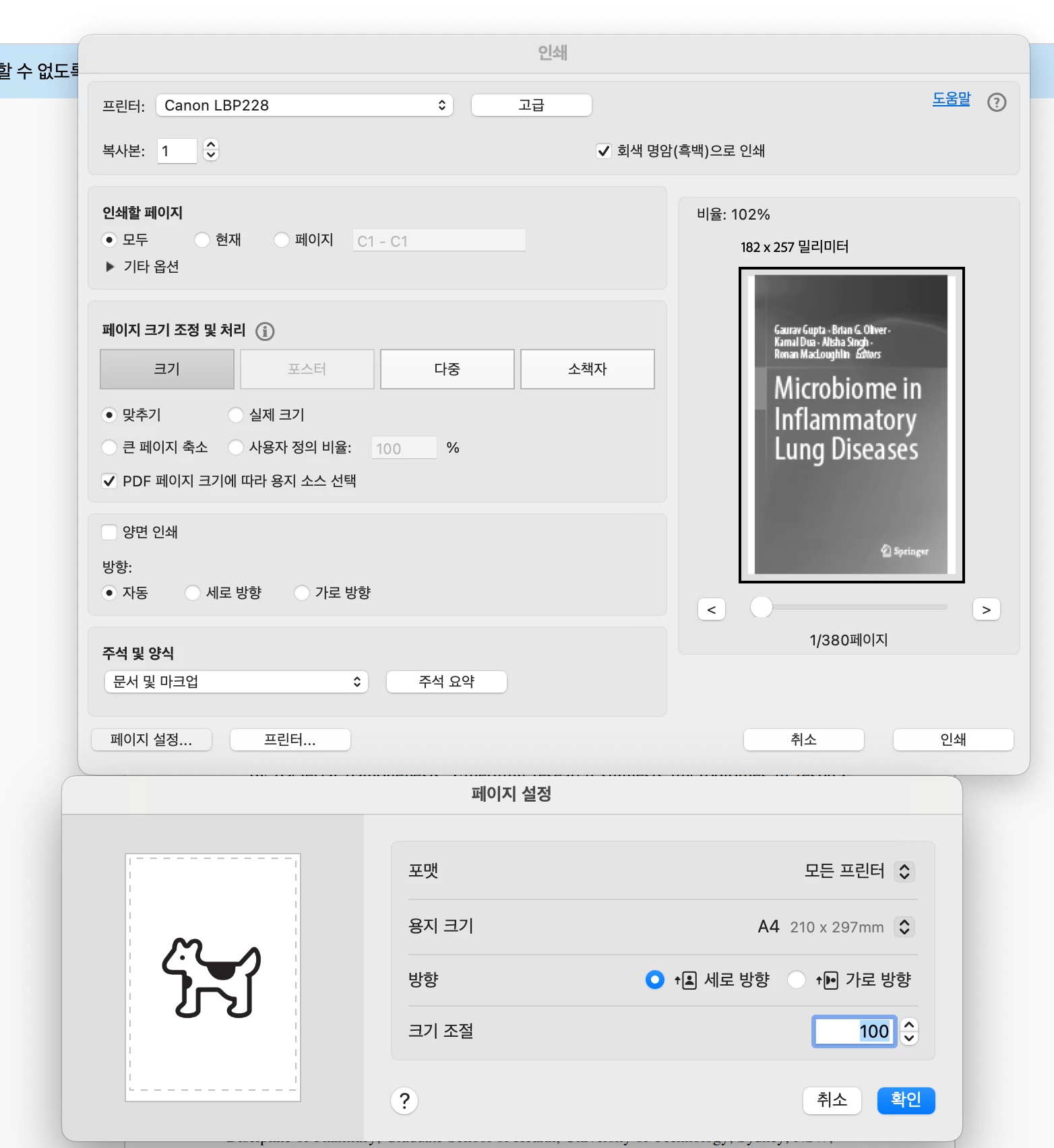Click the help button in 페이지 설정 dialog
The image size is (1054, 1148).
click(404, 1101)
